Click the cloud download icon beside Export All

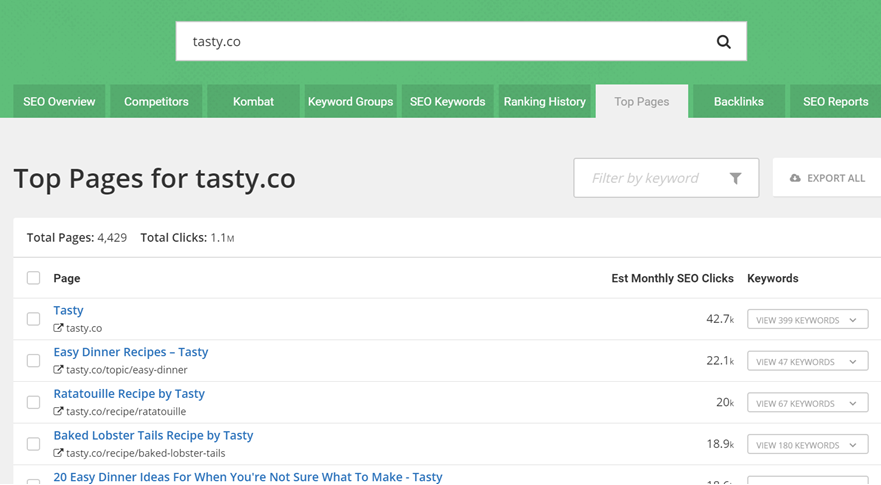coord(795,178)
